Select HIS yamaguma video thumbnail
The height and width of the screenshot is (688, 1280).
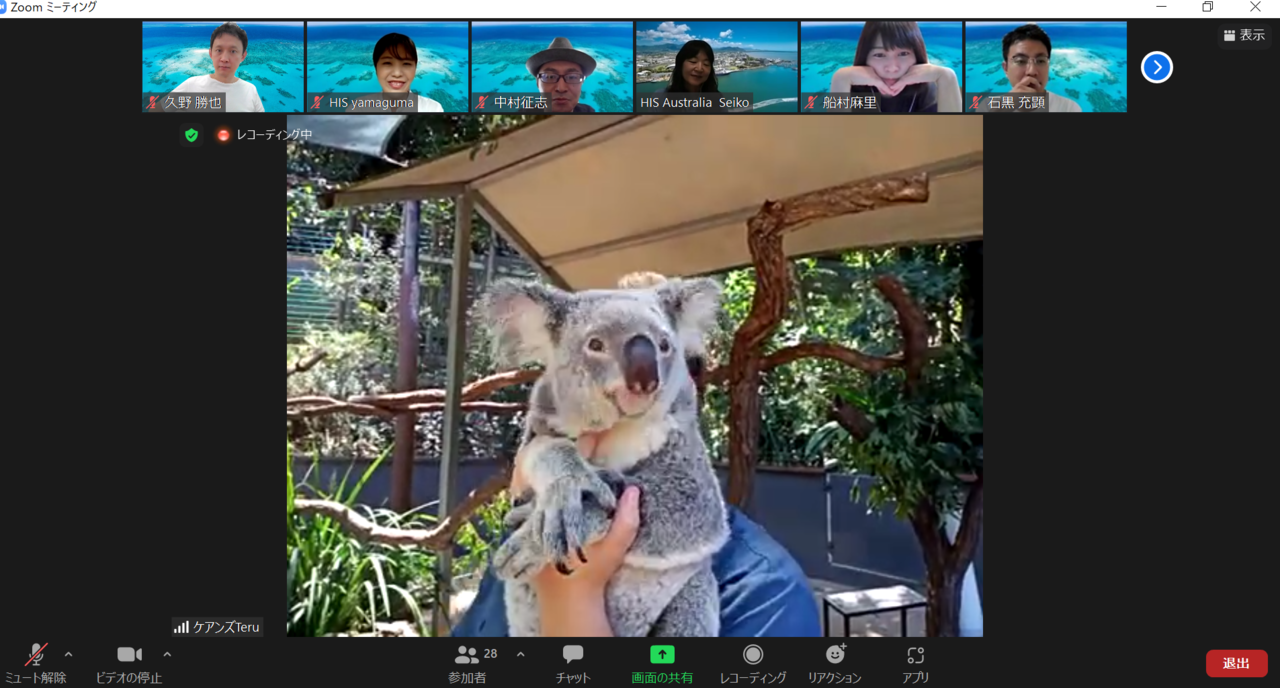point(387,67)
